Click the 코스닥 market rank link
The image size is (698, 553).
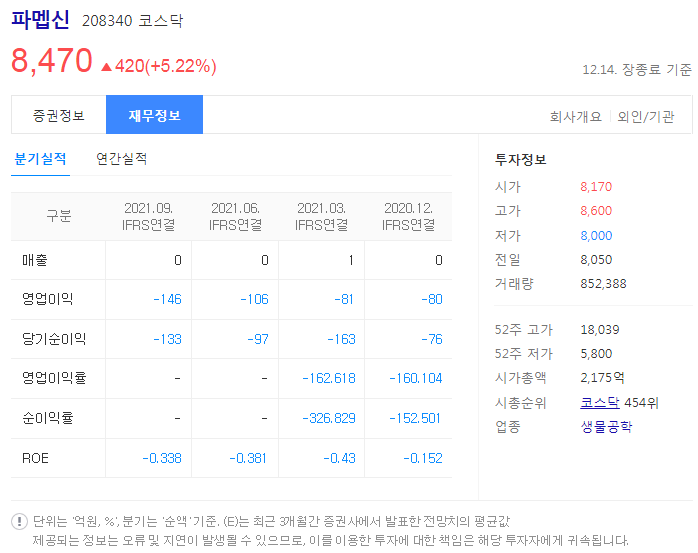click(x=600, y=403)
